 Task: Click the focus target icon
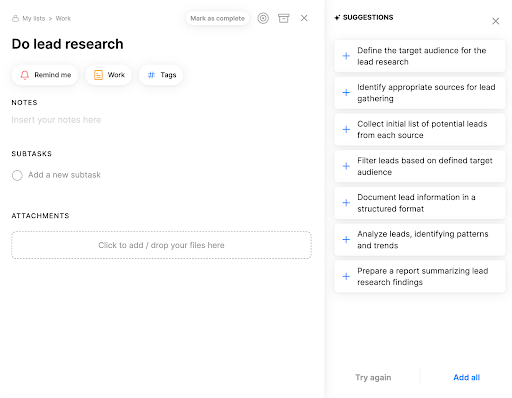coord(263,18)
